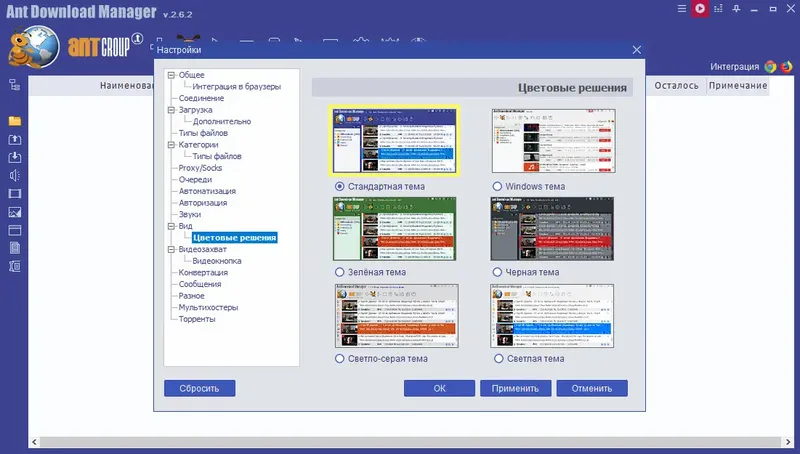The image size is (800, 454).
Task: Open Видеокнопка settings page
Action: pos(217,261)
